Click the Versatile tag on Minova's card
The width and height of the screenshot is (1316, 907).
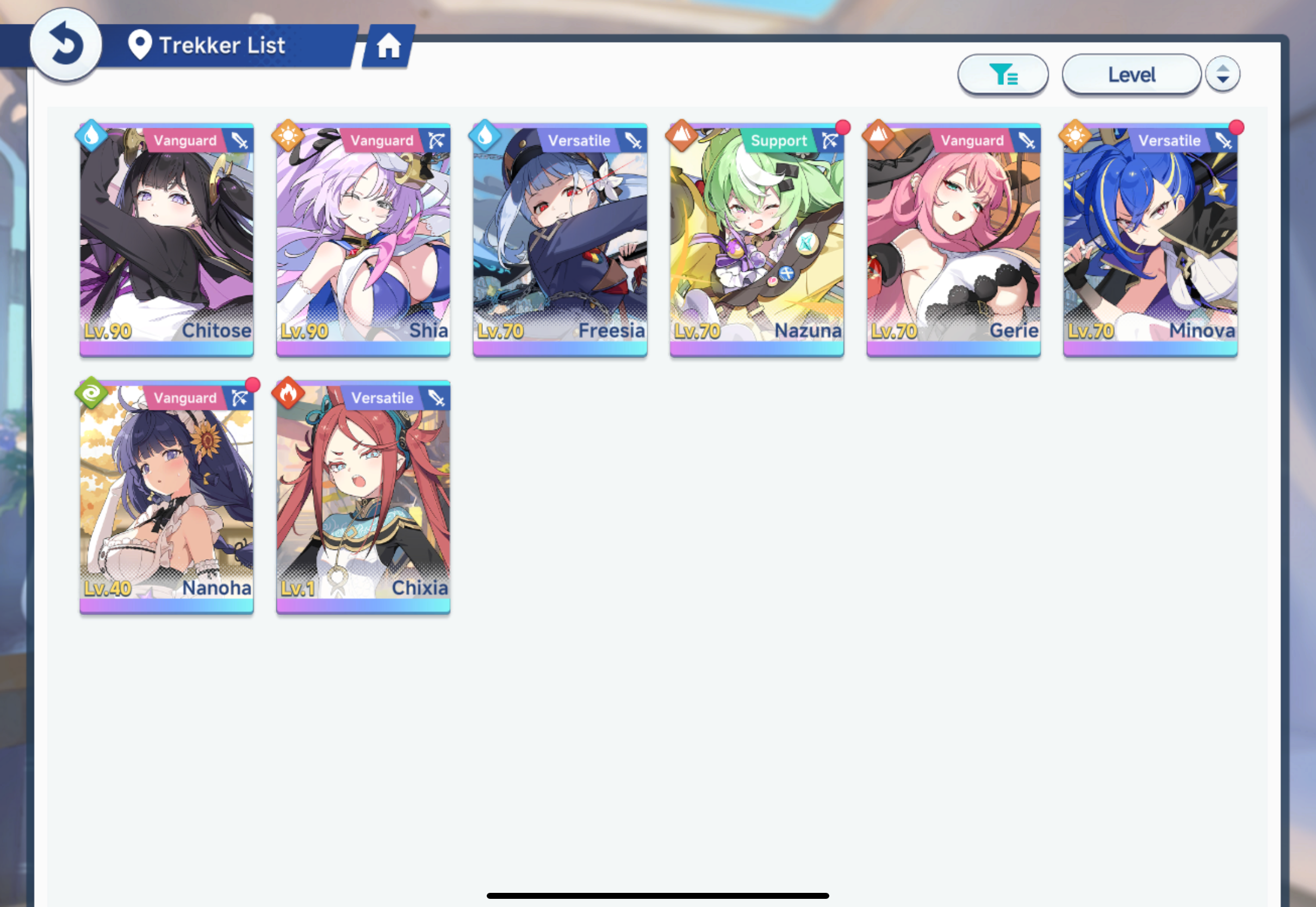(1169, 141)
